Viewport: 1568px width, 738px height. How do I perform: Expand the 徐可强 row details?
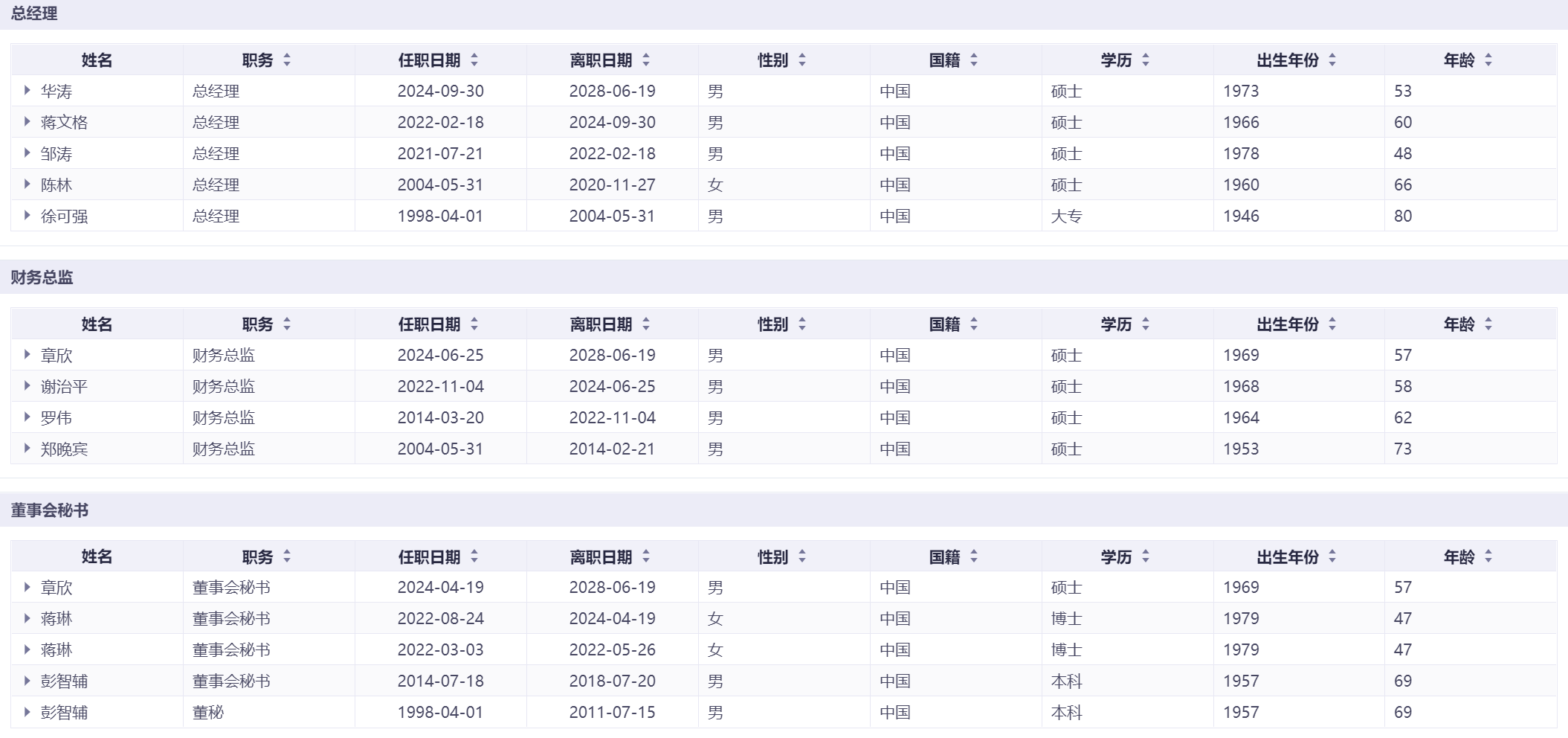click(28, 216)
